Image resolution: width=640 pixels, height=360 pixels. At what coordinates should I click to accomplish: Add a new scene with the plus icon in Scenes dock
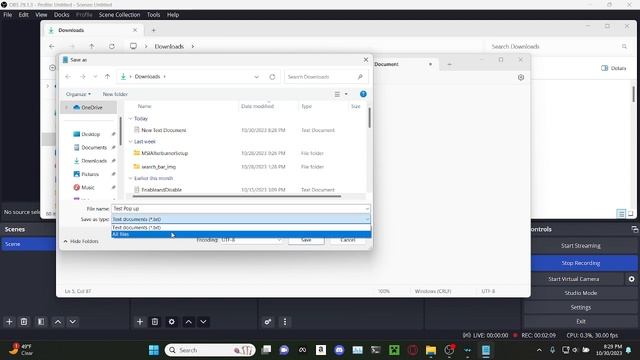pos(9,322)
